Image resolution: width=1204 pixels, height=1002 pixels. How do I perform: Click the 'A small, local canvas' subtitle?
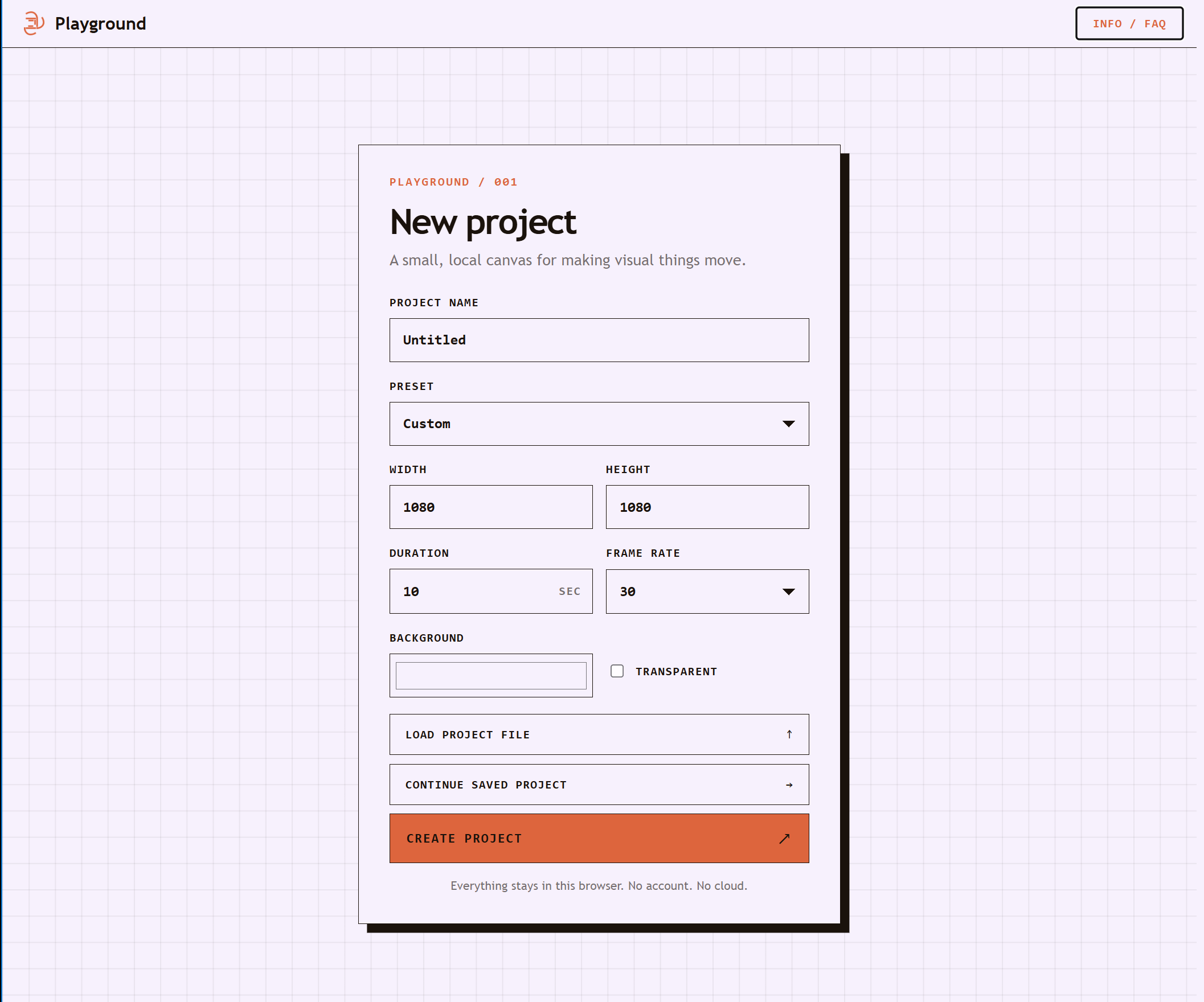coord(567,260)
